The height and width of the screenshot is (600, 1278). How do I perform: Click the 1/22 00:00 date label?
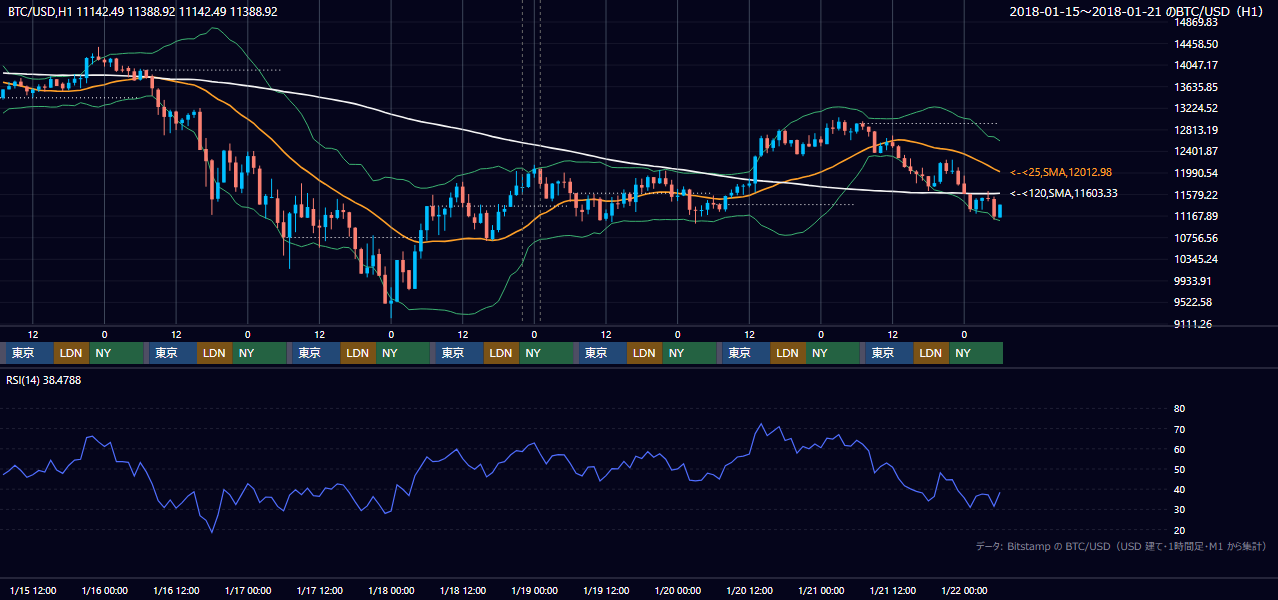pyautogui.click(x=965, y=589)
